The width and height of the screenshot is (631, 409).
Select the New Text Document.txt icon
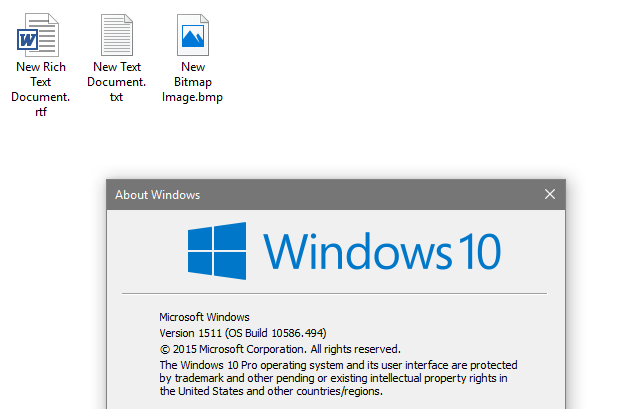pos(117,35)
